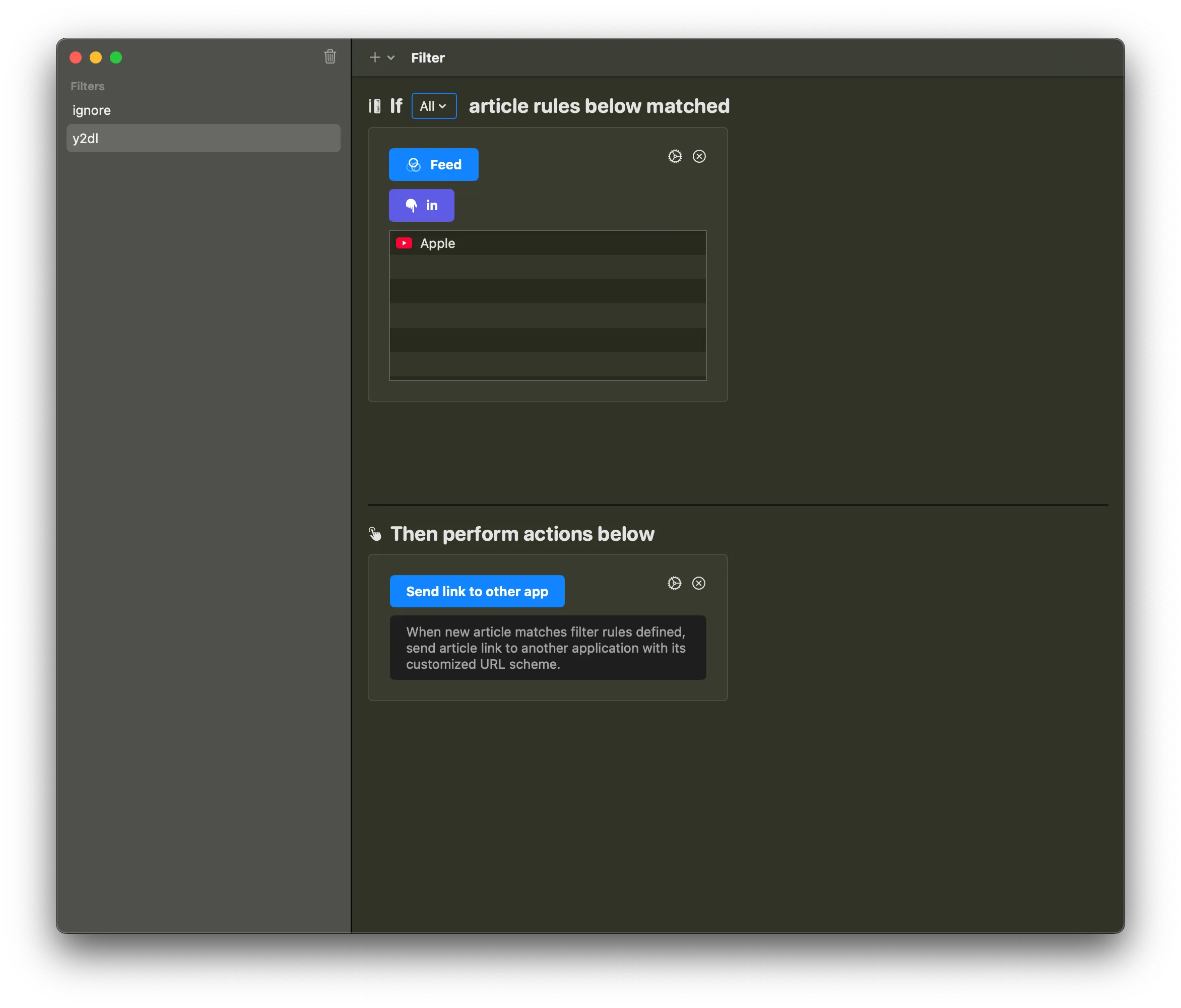Select the Apple feed row

(x=547, y=243)
